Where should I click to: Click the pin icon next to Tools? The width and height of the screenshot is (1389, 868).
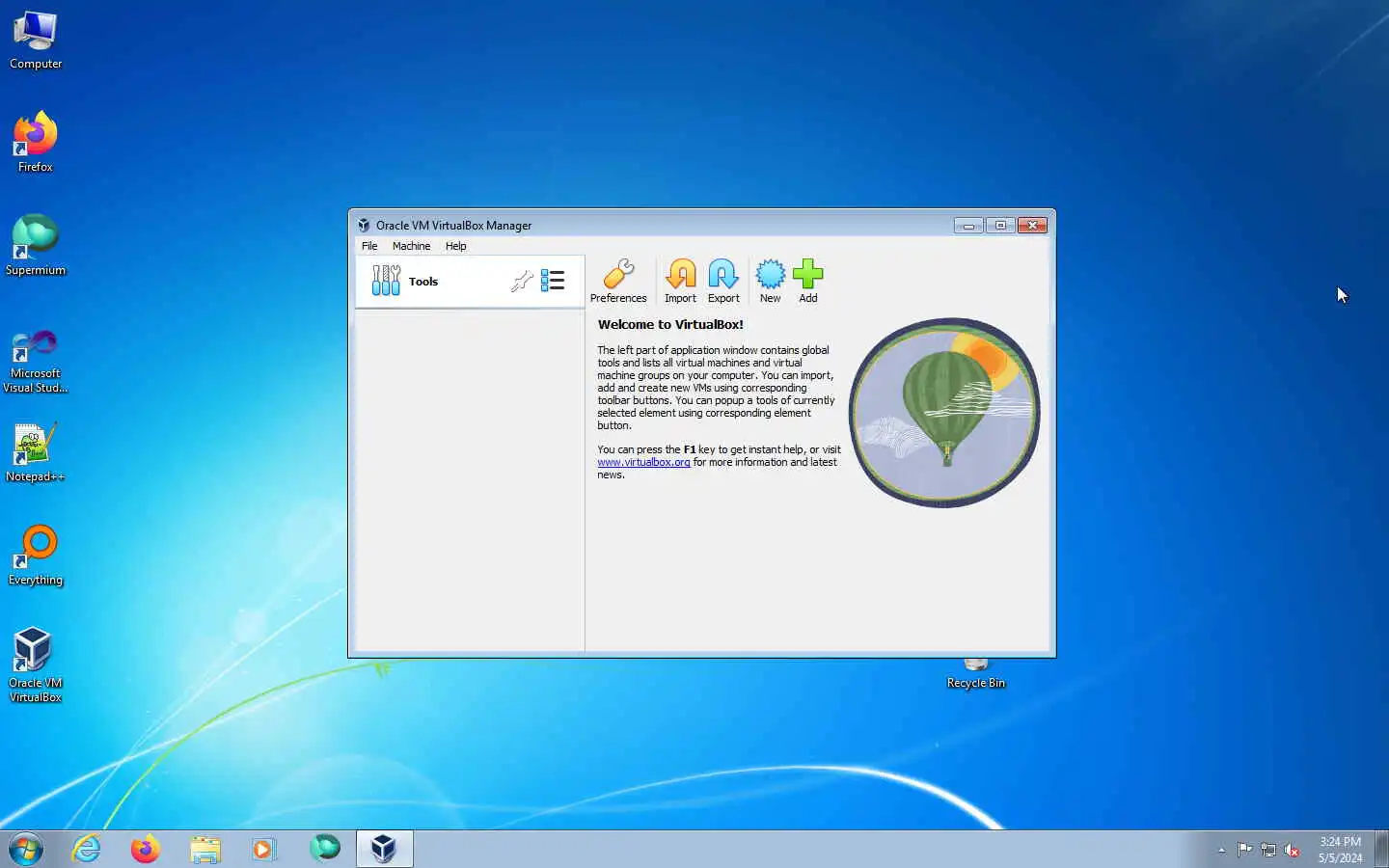[522, 281]
